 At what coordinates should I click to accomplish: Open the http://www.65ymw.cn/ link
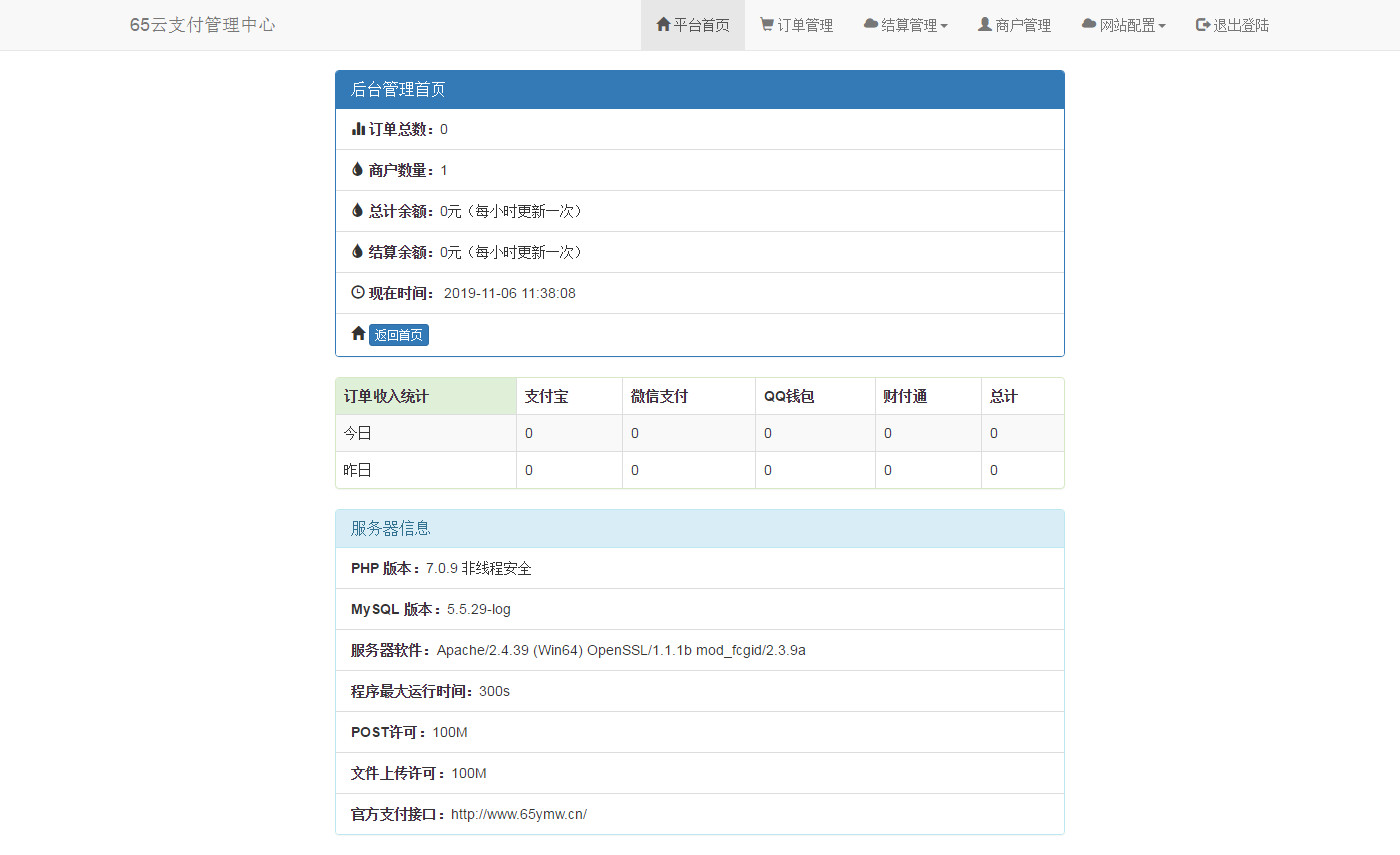click(x=519, y=814)
